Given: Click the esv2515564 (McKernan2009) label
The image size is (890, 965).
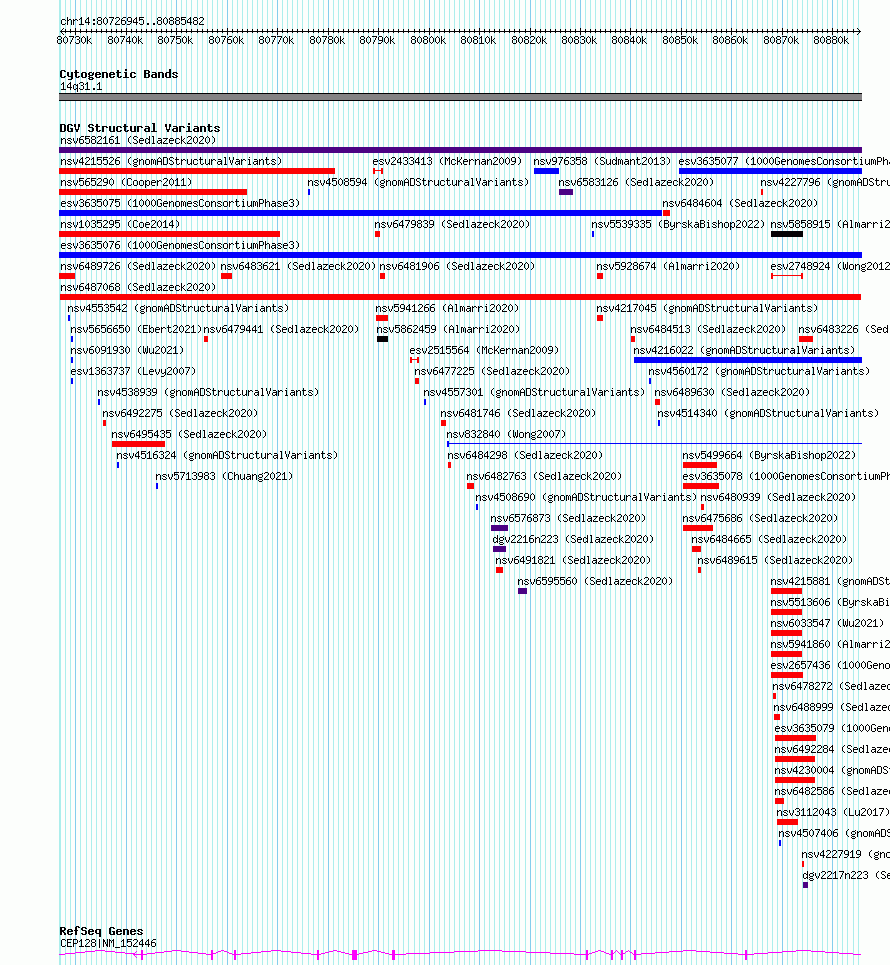Looking at the screenshot, I should point(484,350).
